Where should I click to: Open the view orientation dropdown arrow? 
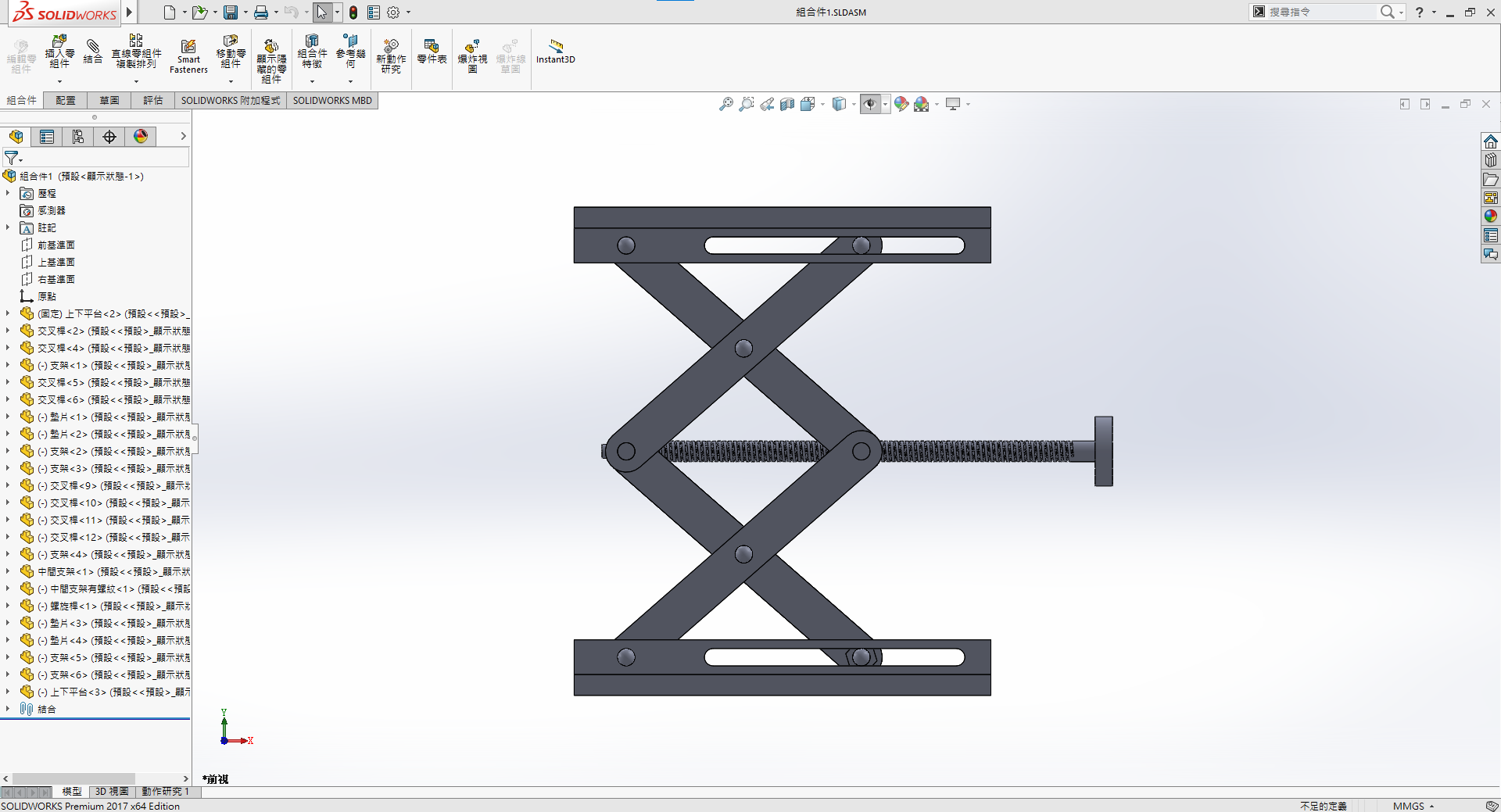point(822,104)
